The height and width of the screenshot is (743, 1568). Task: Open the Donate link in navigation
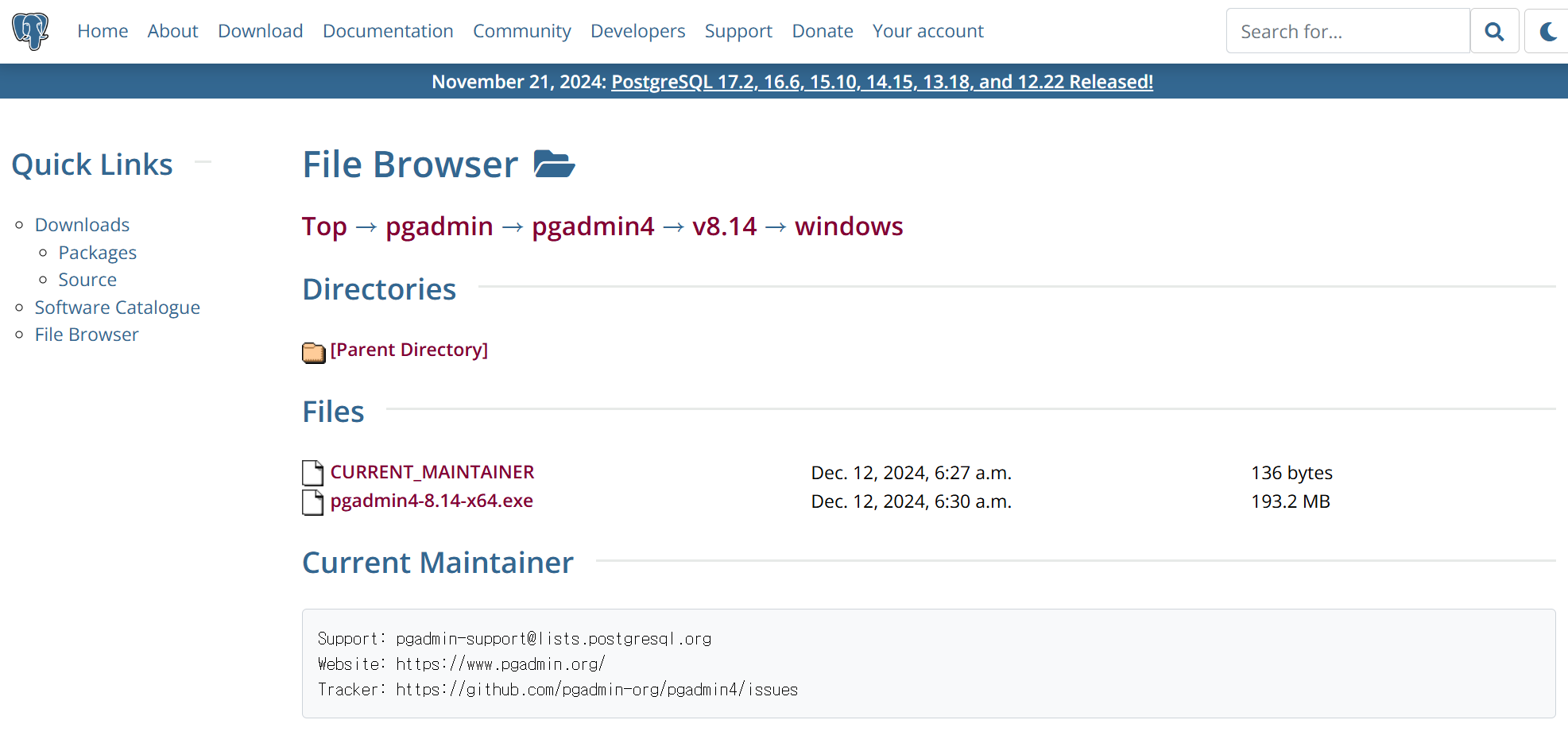823,31
